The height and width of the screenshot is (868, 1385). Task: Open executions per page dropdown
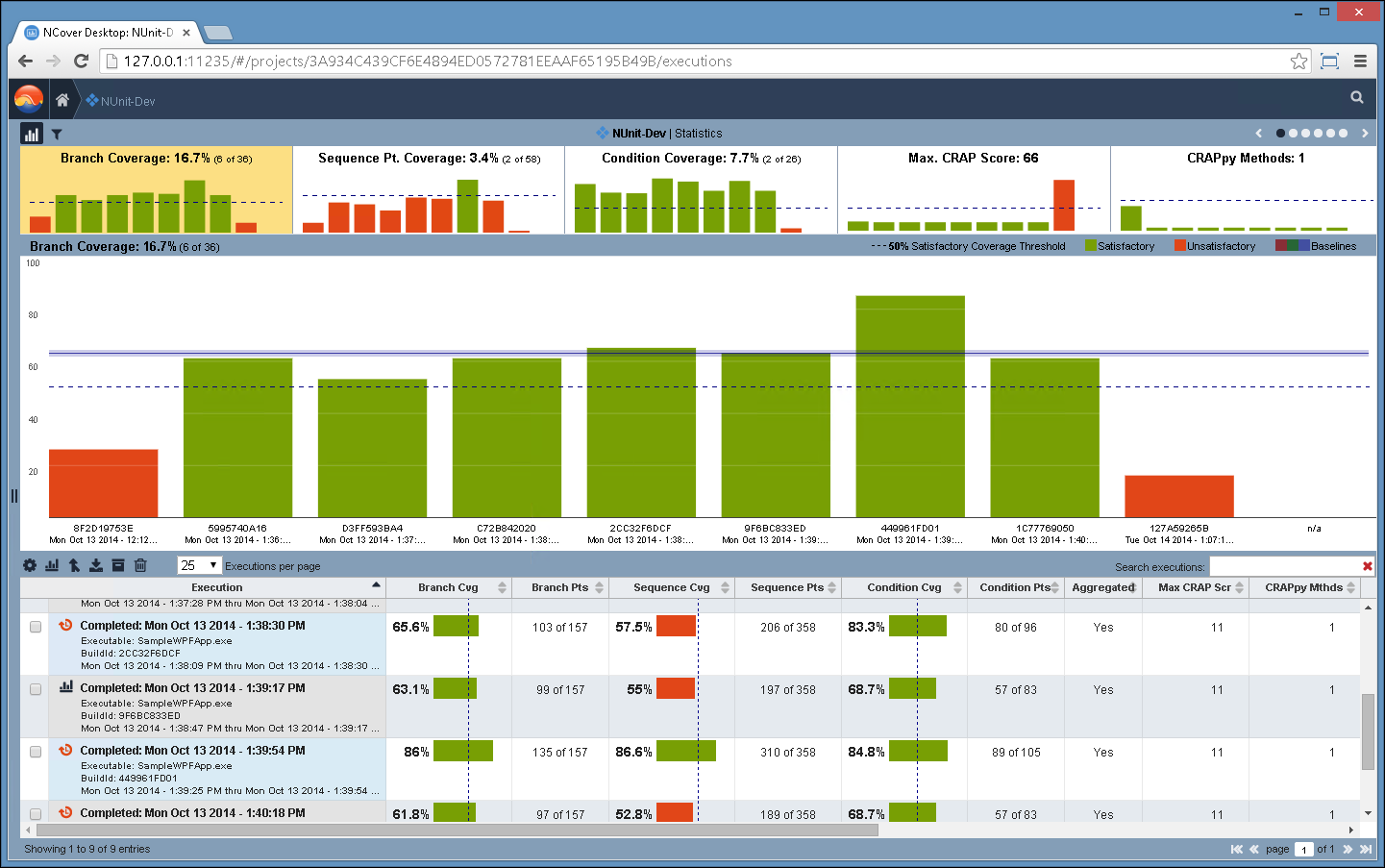click(x=199, y=565)
